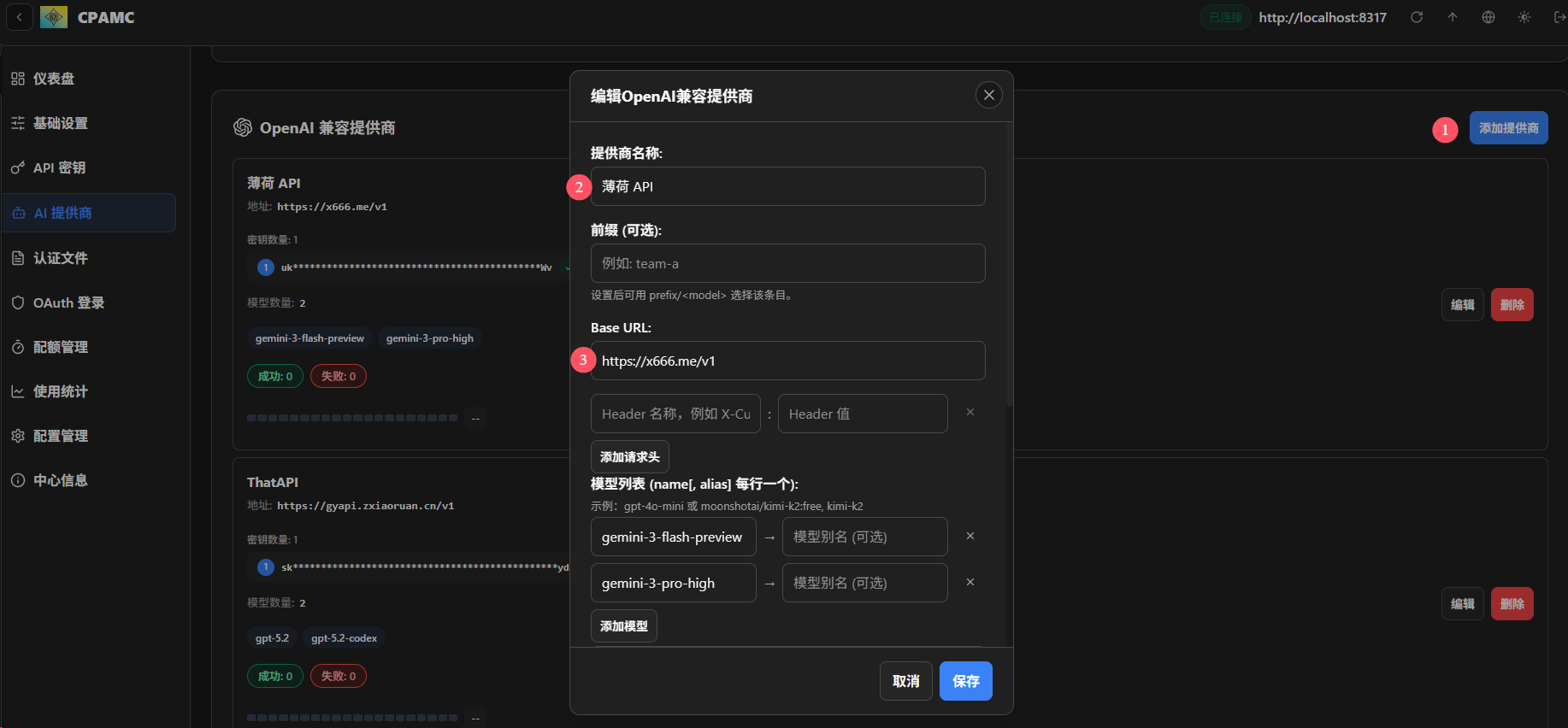
Task: Click the gpt-5.2-codex model tag
Action: click(x=345, y=638)
